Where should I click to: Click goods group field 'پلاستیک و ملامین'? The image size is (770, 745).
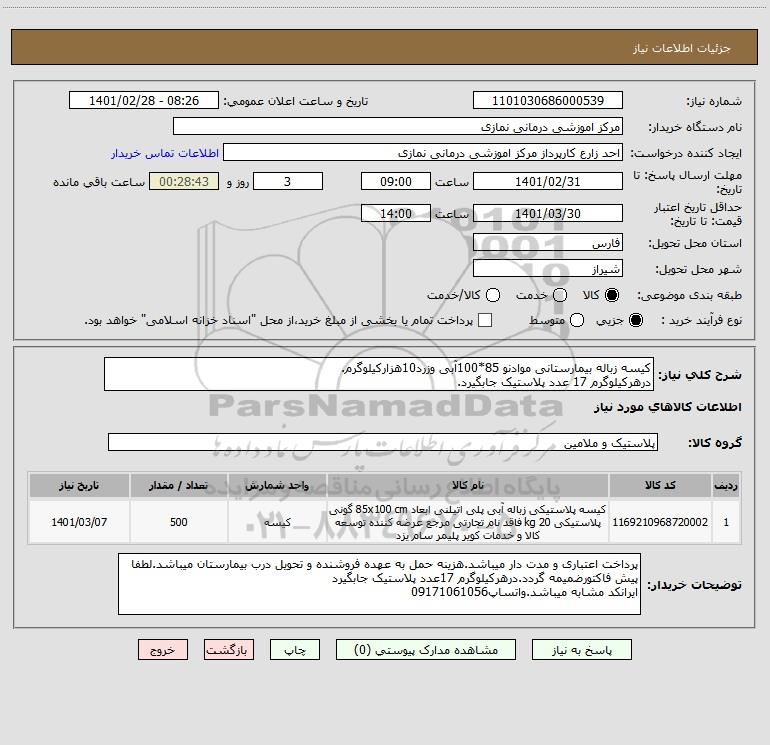[x=383, y=442]
